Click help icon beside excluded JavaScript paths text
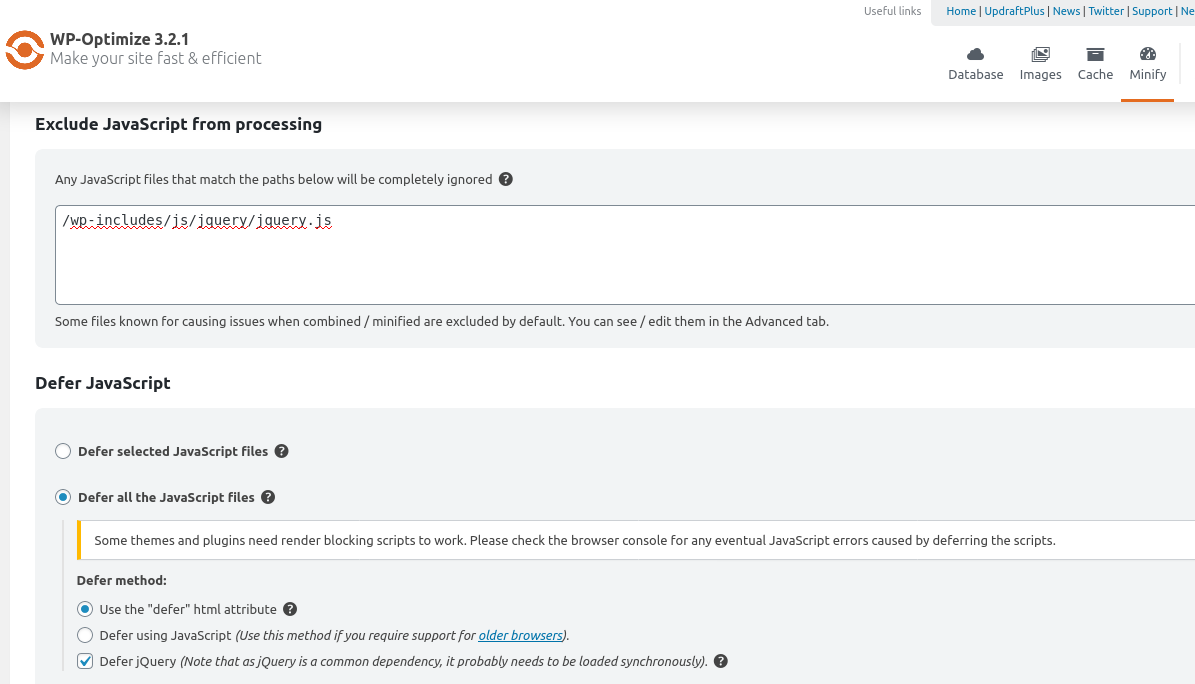 pos(506,180)
